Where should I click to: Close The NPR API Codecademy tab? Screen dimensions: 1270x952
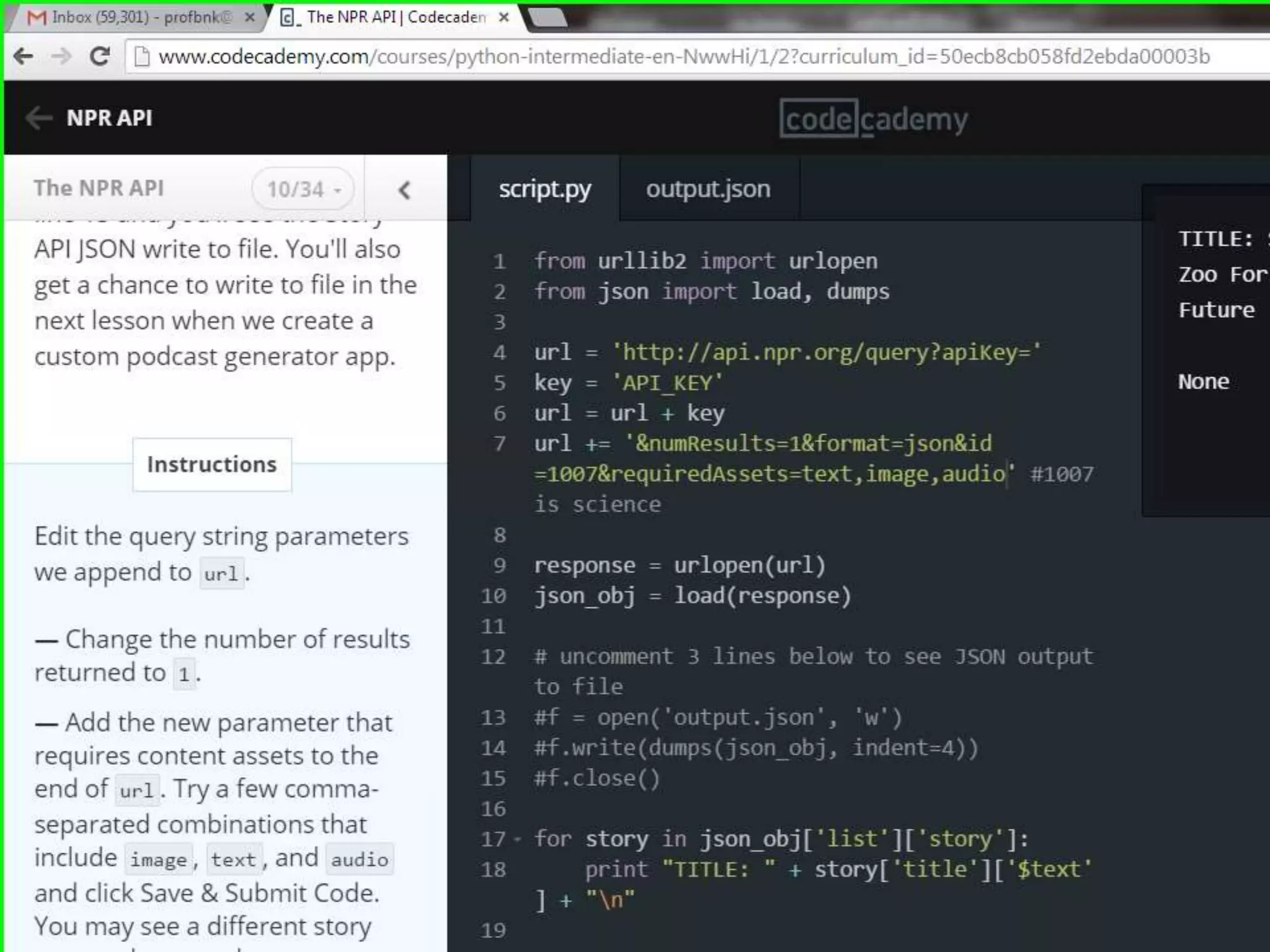[504, 17]
